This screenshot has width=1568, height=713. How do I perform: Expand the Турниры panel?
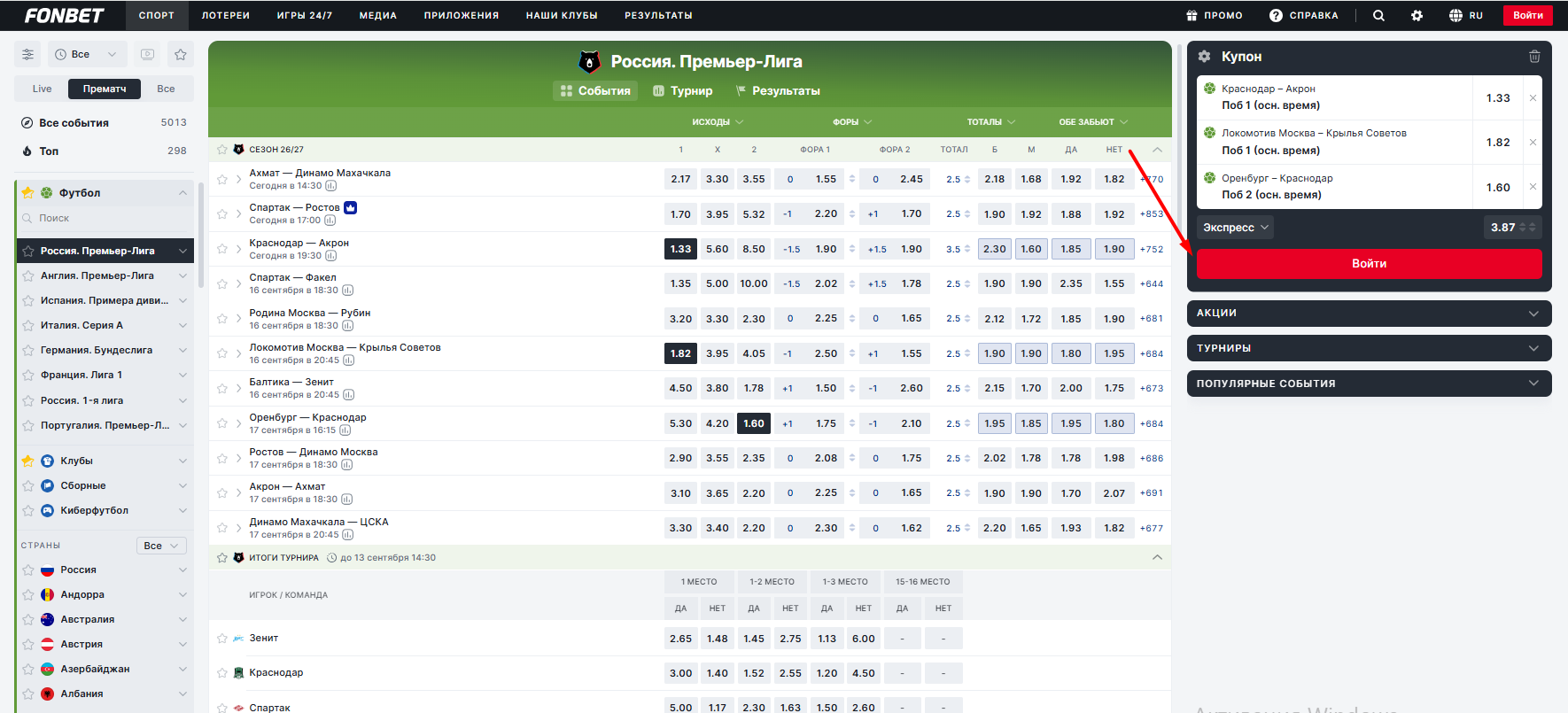[x=1369, y=348]
